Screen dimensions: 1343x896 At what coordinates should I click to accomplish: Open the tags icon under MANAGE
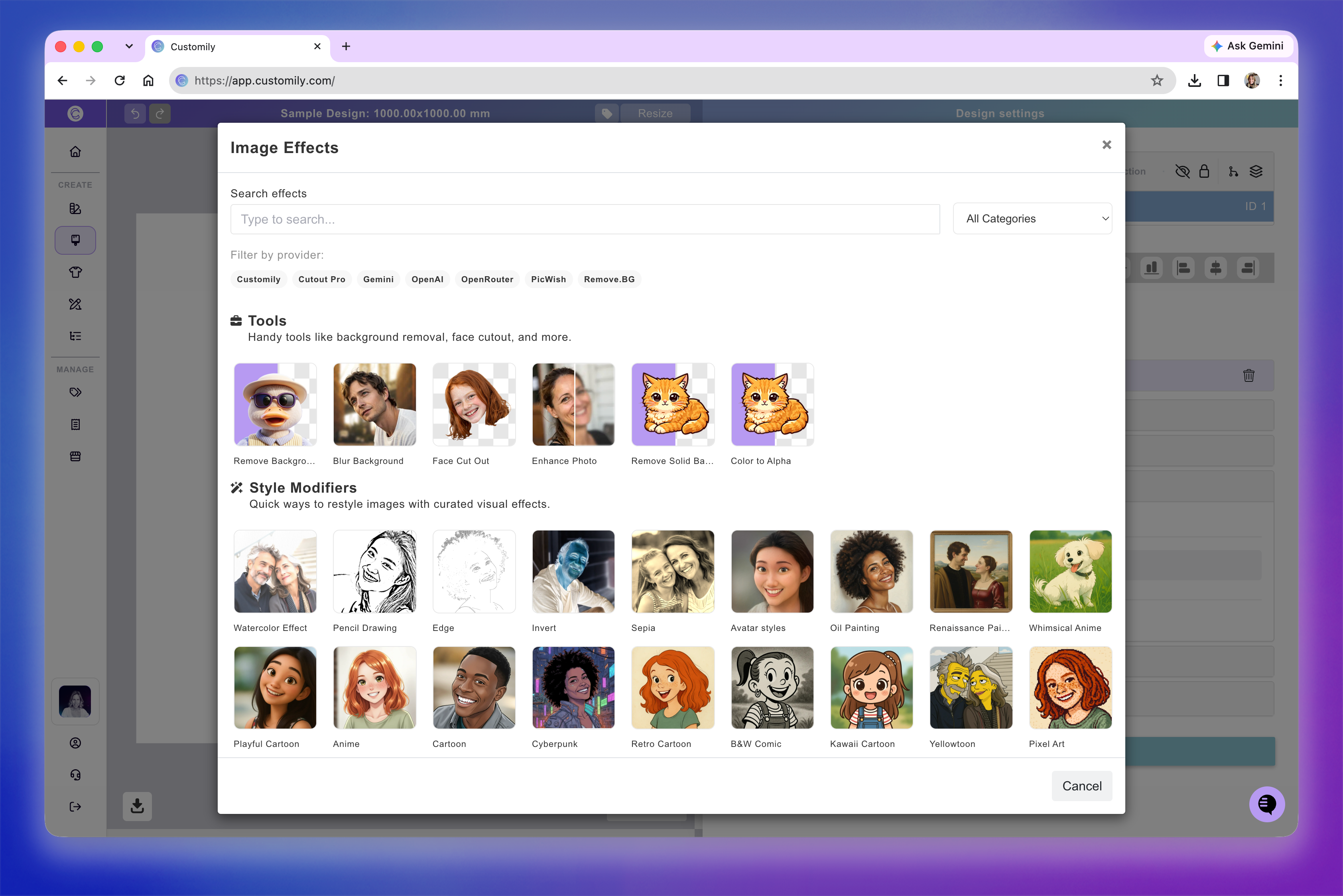click(75, 393)
